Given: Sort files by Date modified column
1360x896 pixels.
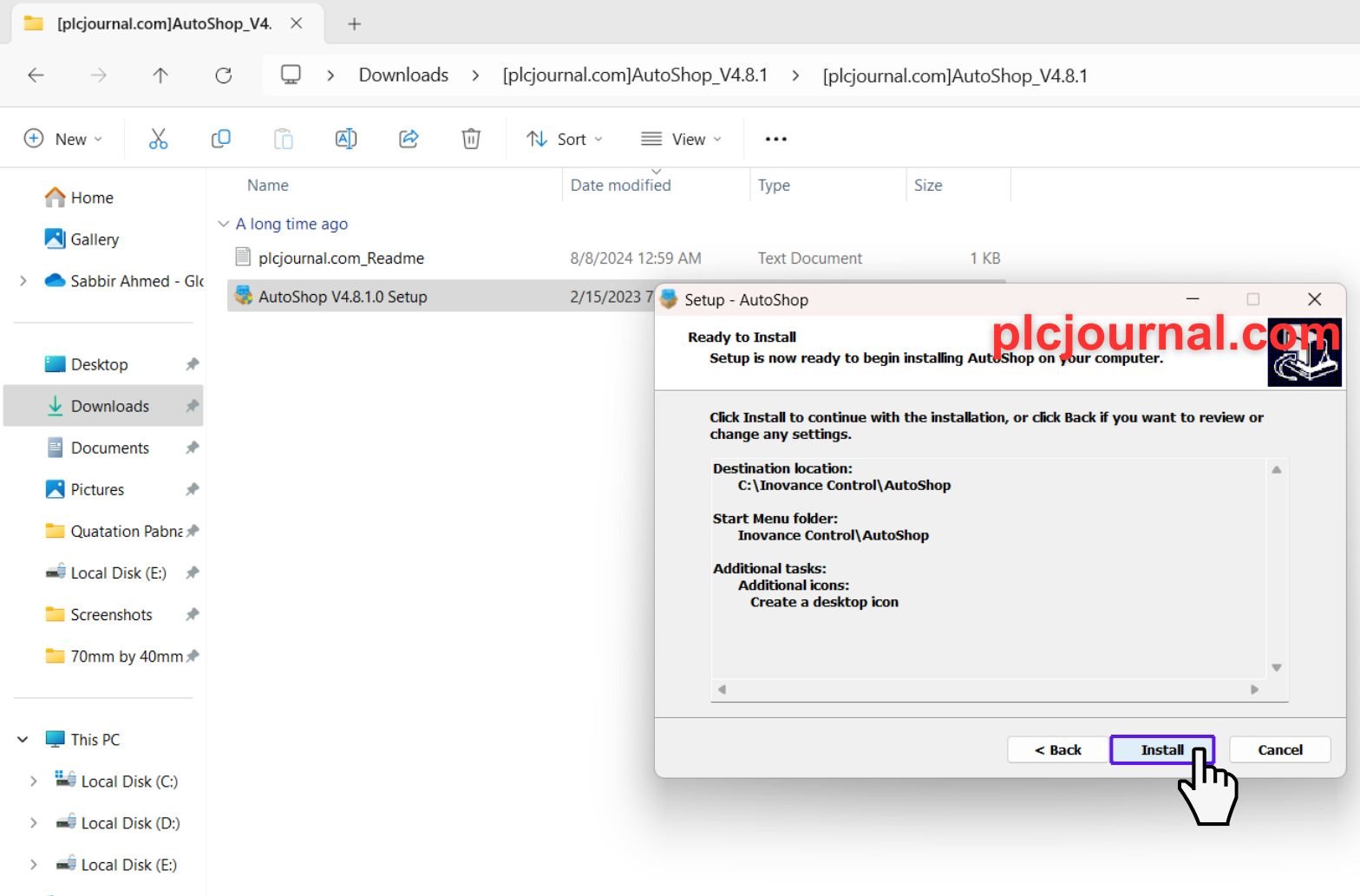Looking at the screenshot, I should [621, 185].
